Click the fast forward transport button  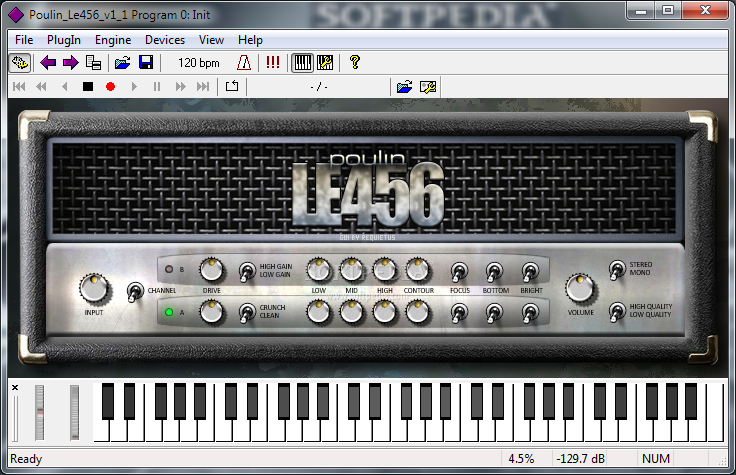pos(180,86)
